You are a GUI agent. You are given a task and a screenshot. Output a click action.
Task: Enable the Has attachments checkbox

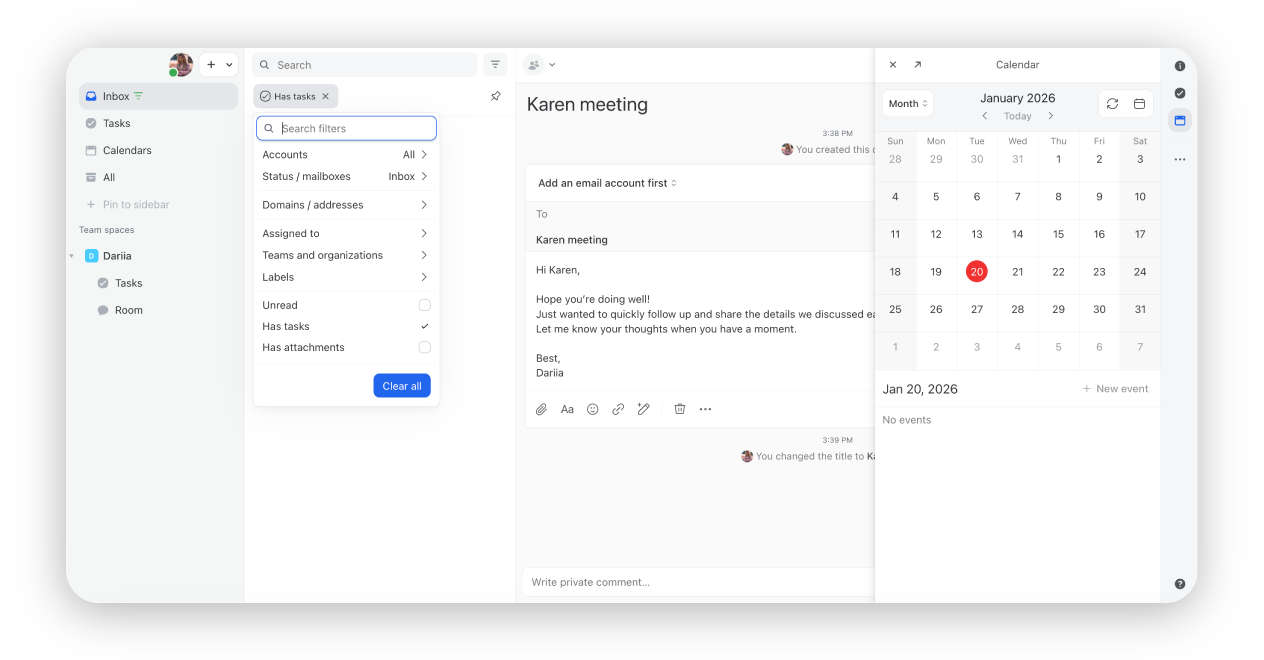[x=424, y=348]
